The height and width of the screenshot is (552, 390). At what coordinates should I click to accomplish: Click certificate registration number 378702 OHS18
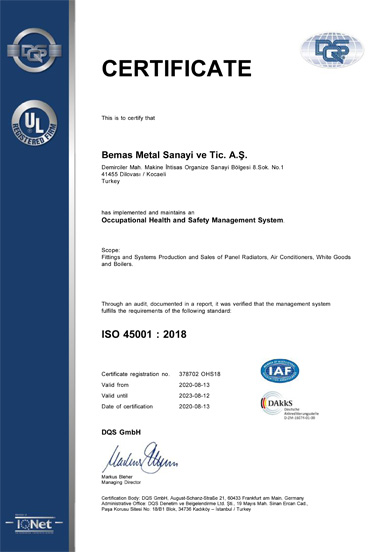[200, 374]
